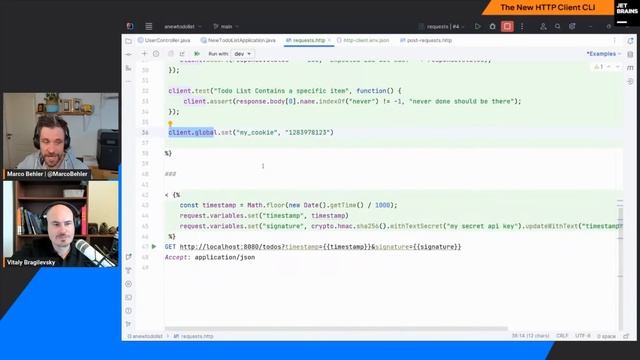Open the Problems tool window icon
This screenshot has width=640, height=360.
[129, 311]
